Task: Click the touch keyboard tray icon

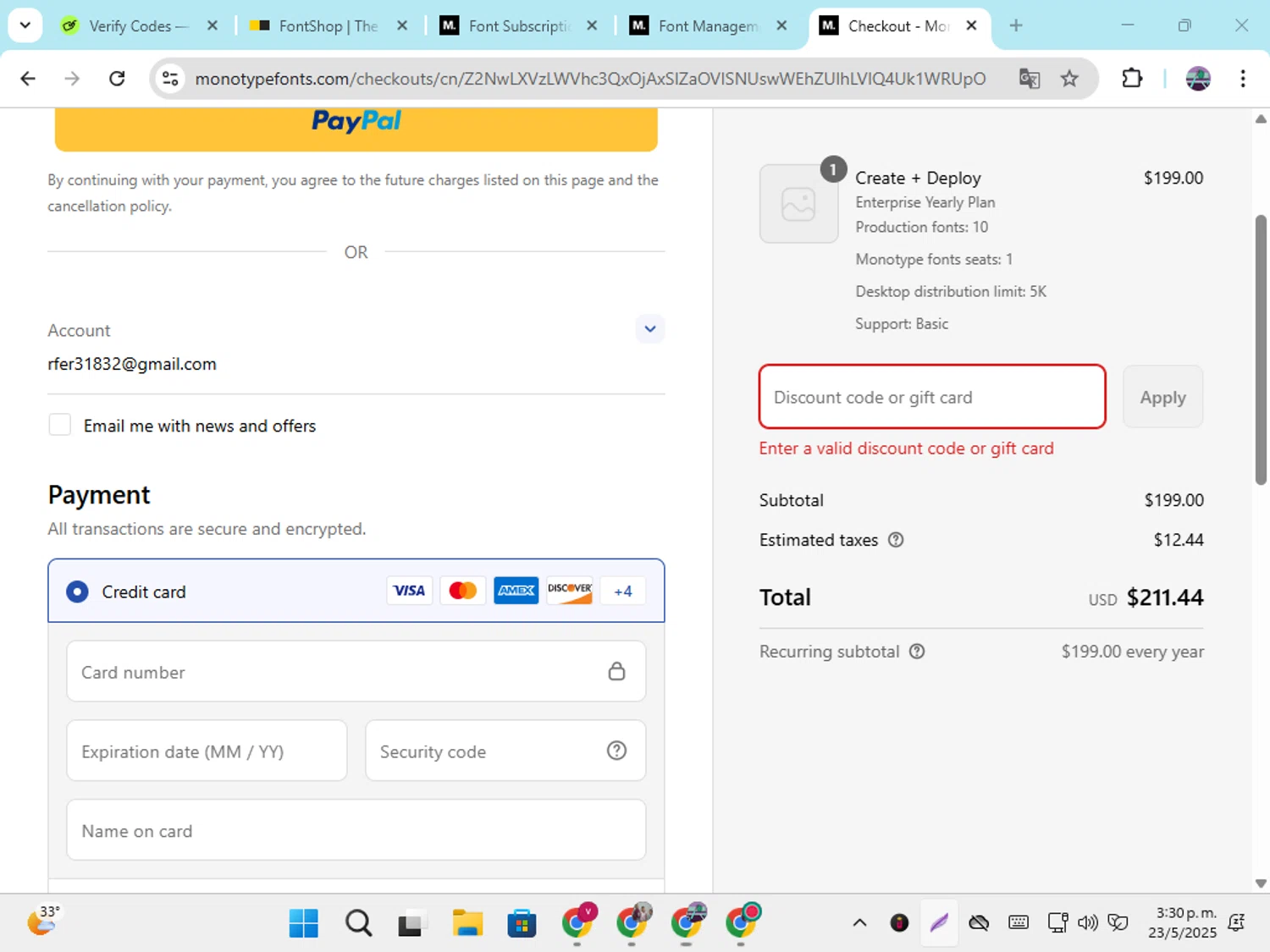Action: (x=1019, y=922)
